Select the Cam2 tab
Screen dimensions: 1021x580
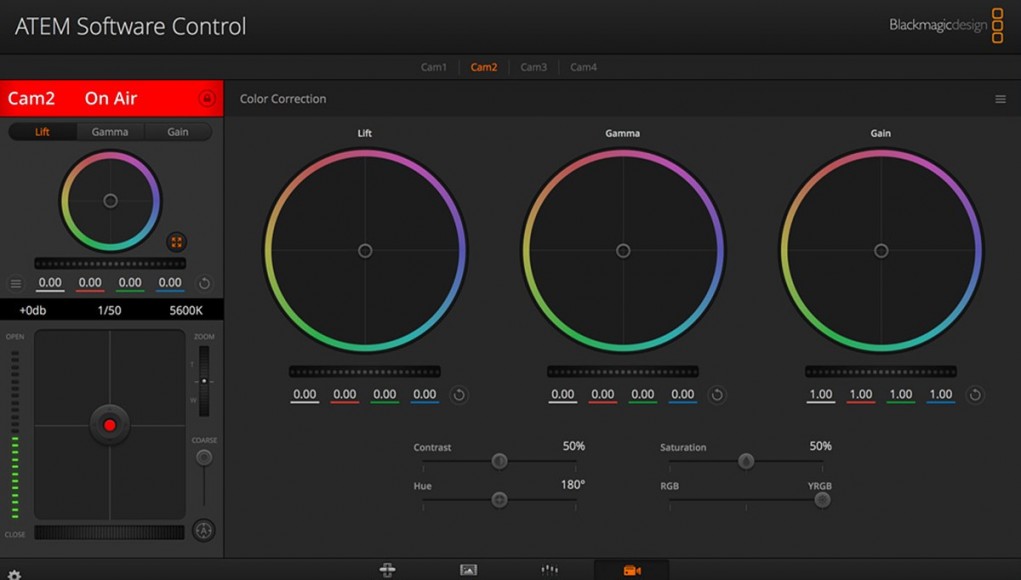tap(484, 67)
